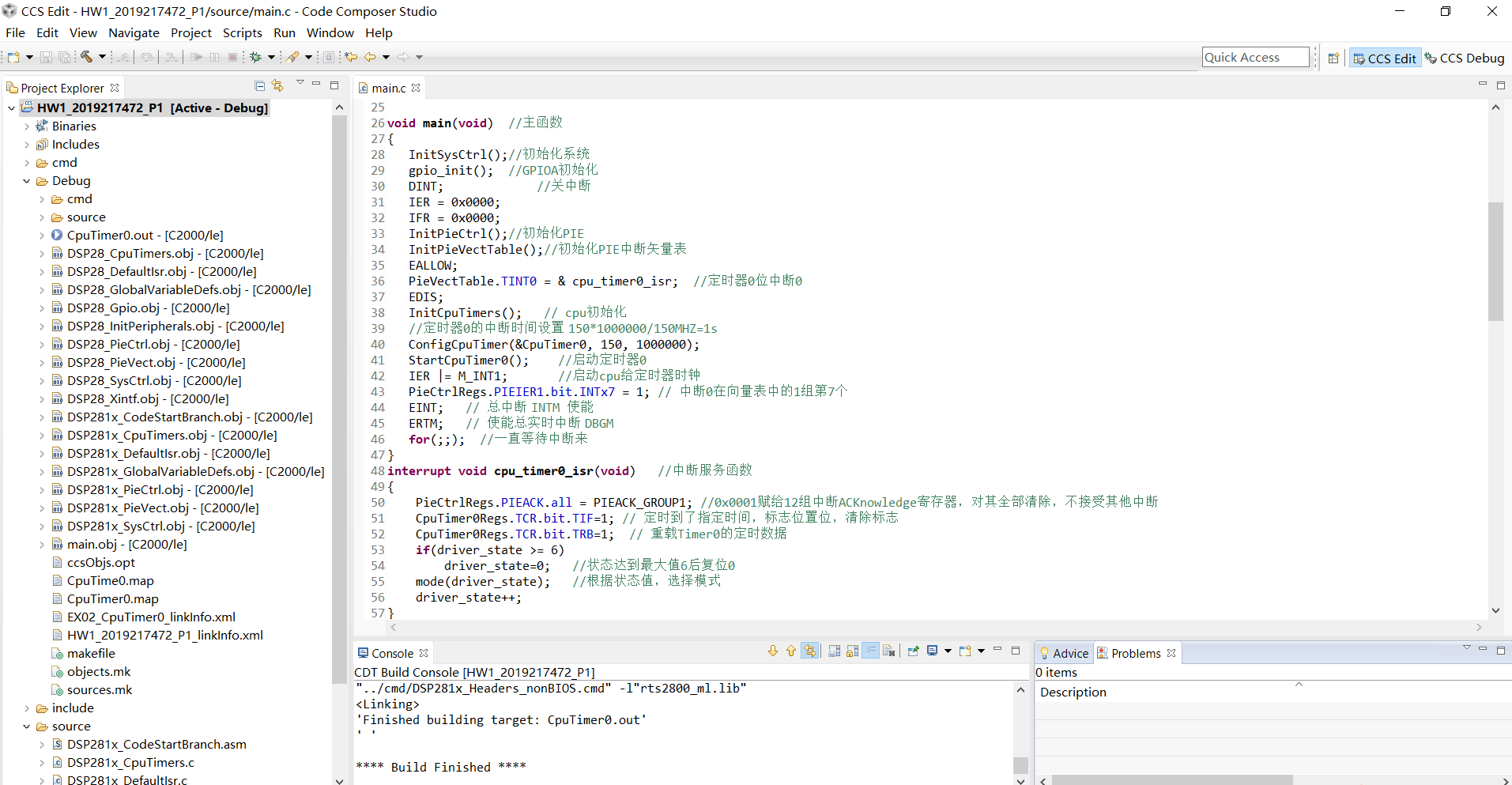Open the File menu
1512x785 pixels.
pyautogui.click(x=15, y=33)
